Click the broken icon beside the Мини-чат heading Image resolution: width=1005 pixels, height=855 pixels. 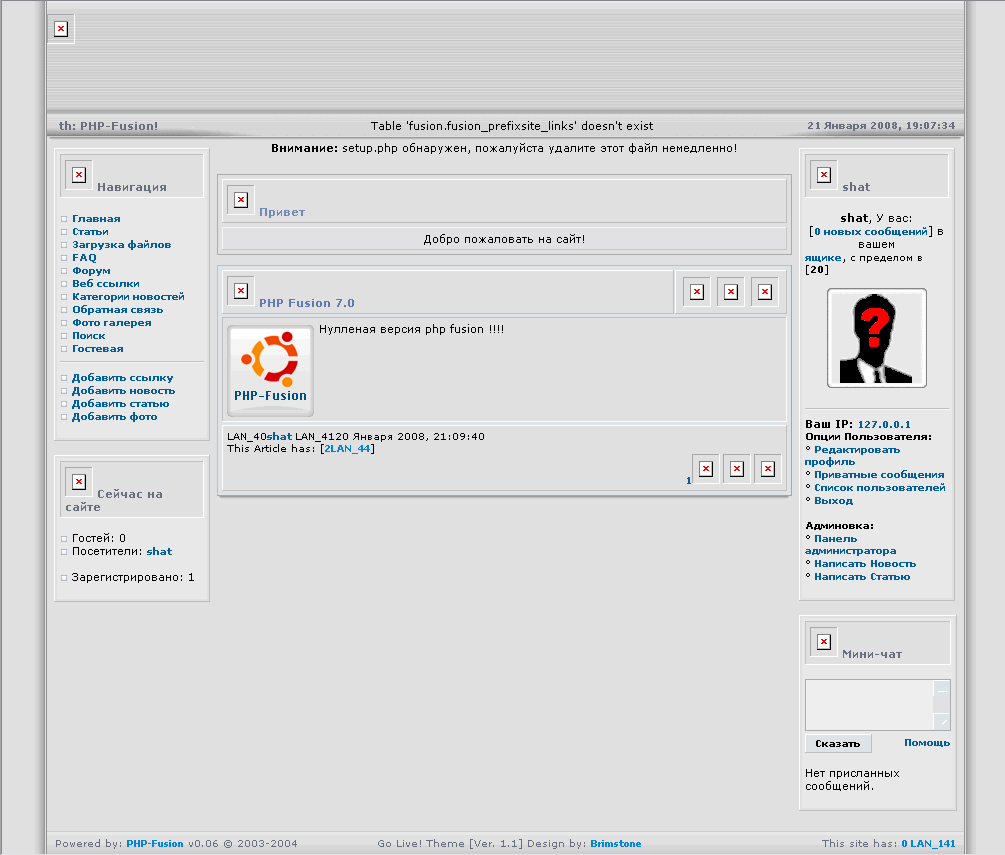point(824,642)
